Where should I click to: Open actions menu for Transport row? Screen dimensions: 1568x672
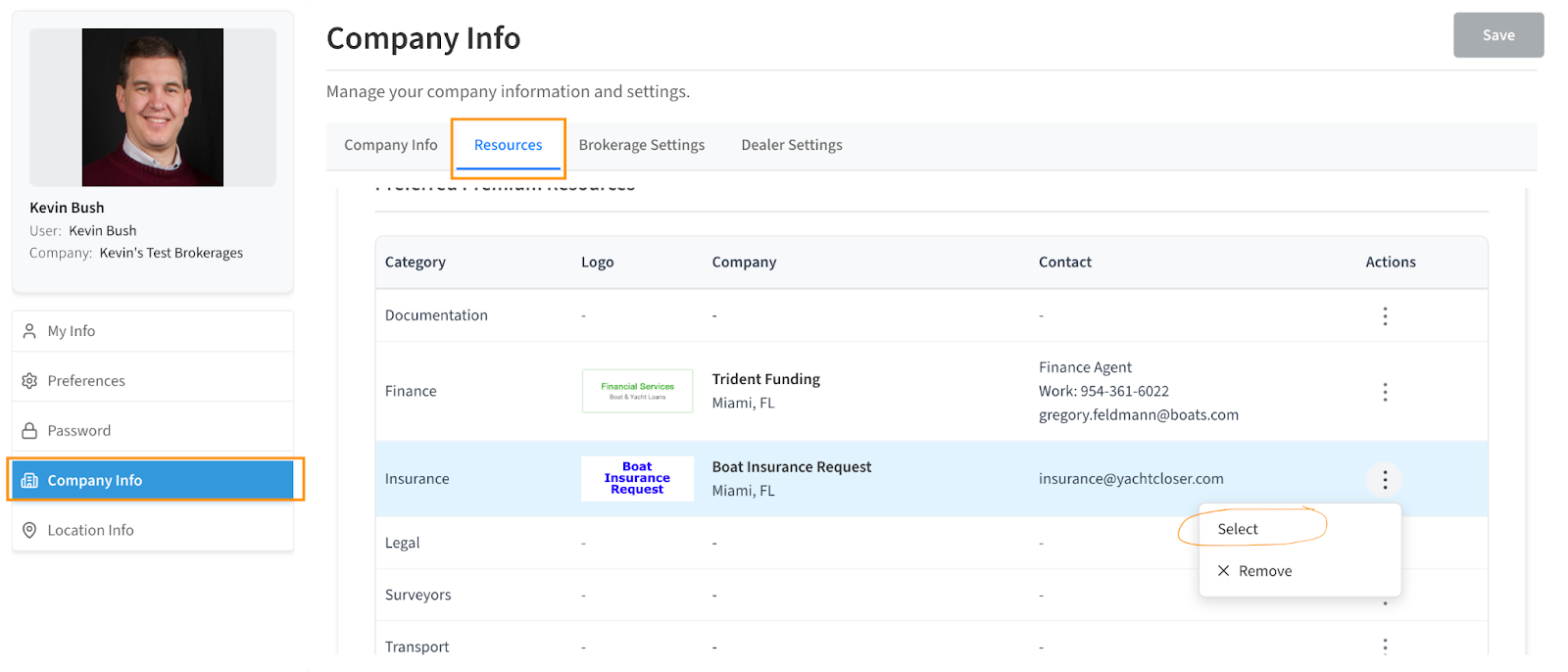(x=1384, y=646)
